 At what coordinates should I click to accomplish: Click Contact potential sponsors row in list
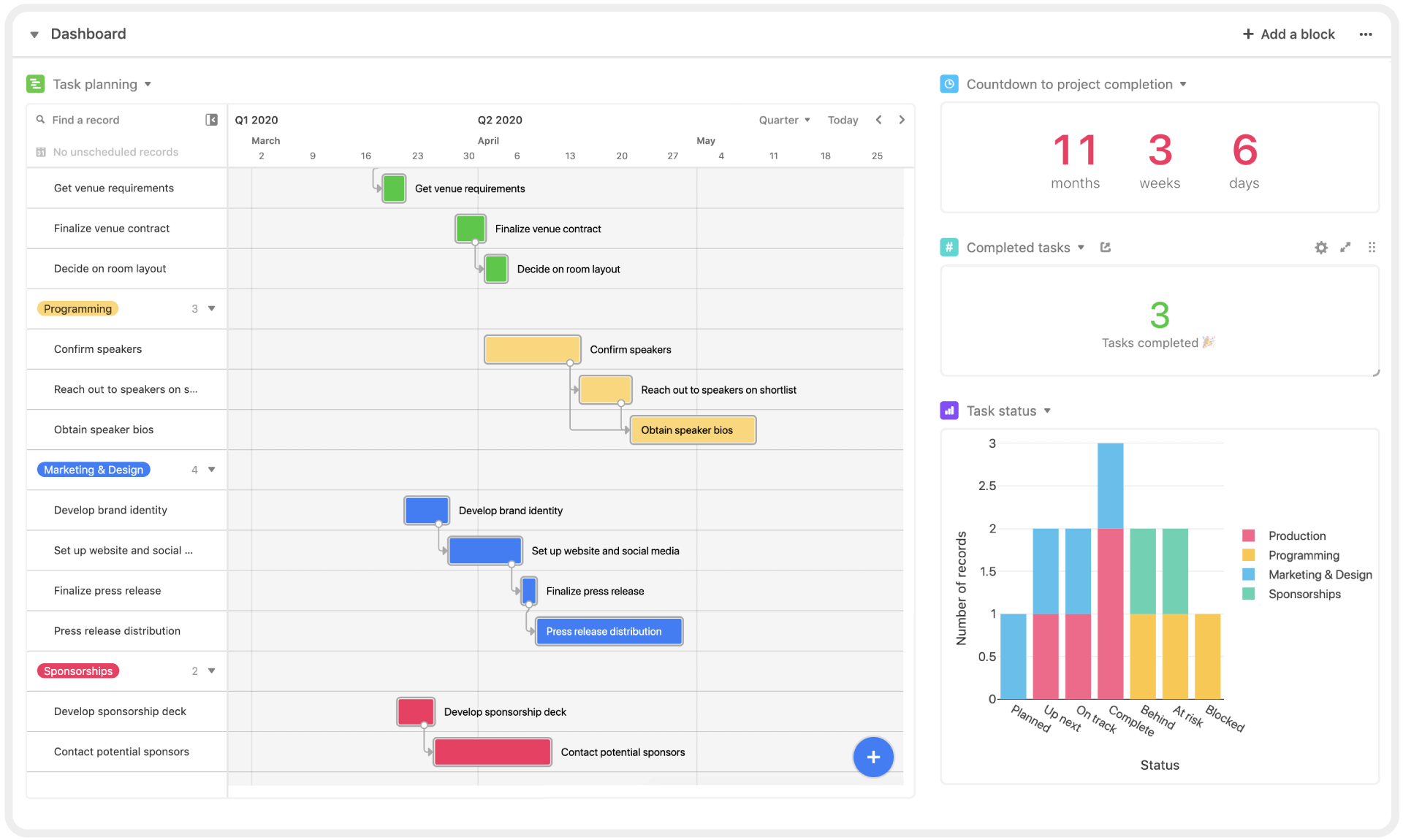pyautogui.click(x=127, y=752)
